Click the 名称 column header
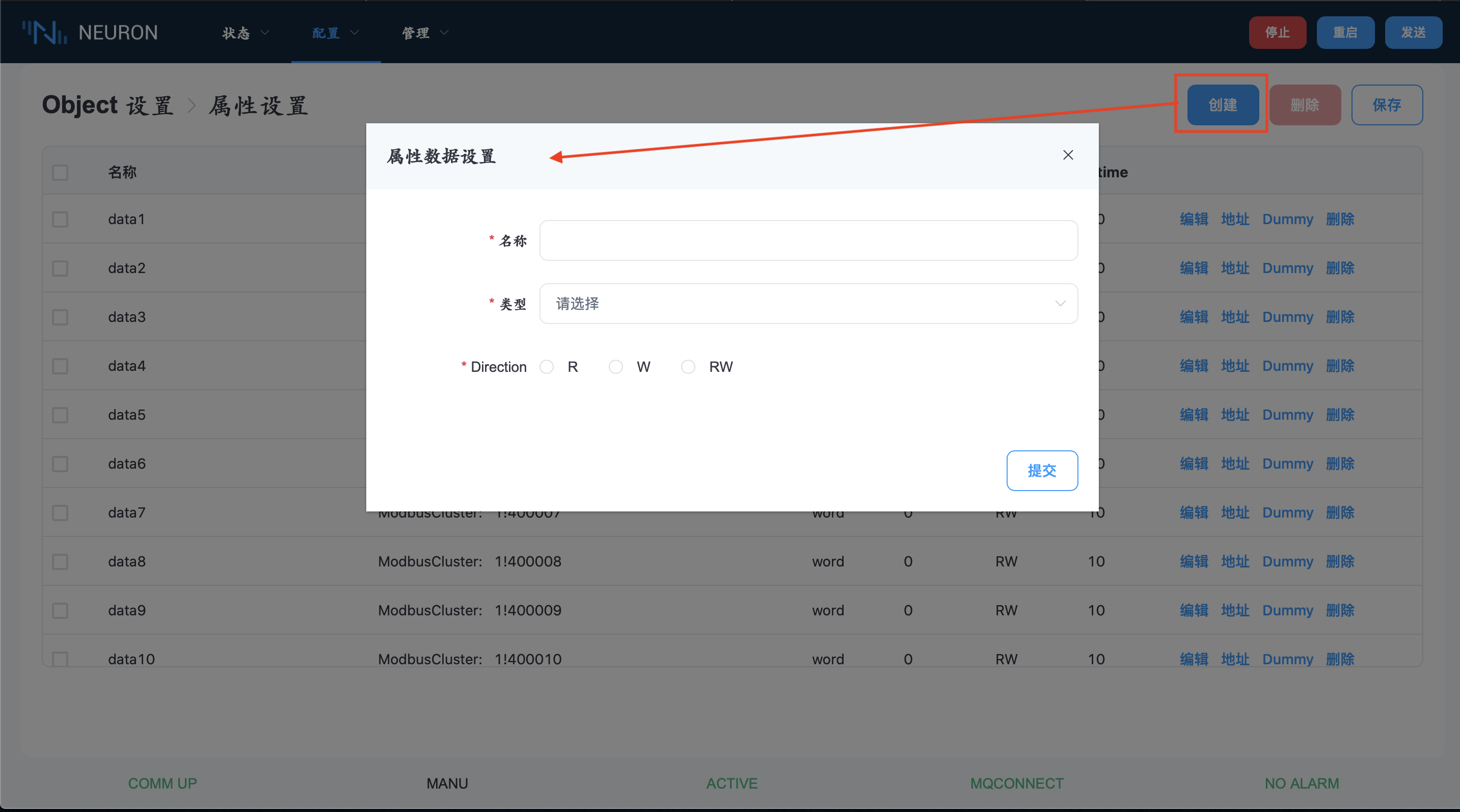 coord(122,172)
